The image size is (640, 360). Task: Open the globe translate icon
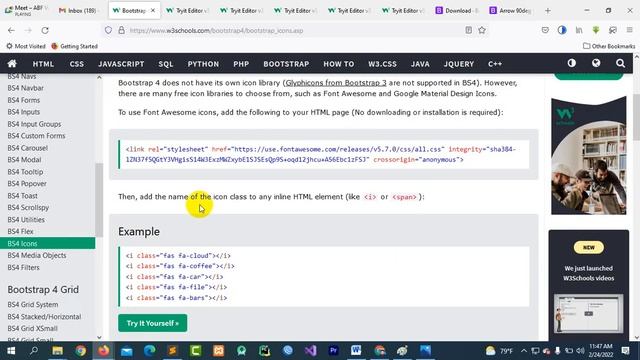click(596, 63)
